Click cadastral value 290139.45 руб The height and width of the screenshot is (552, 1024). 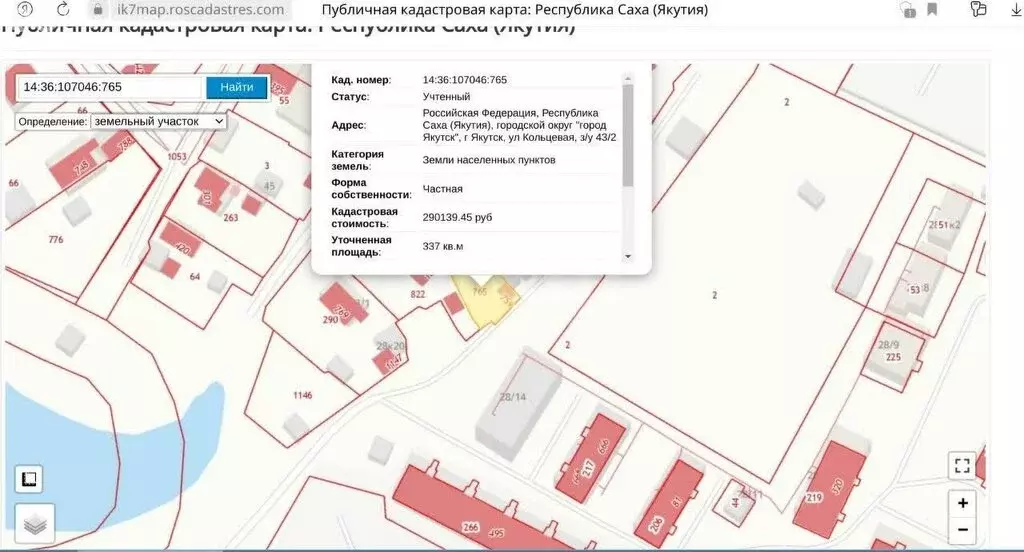coord(457,218)
